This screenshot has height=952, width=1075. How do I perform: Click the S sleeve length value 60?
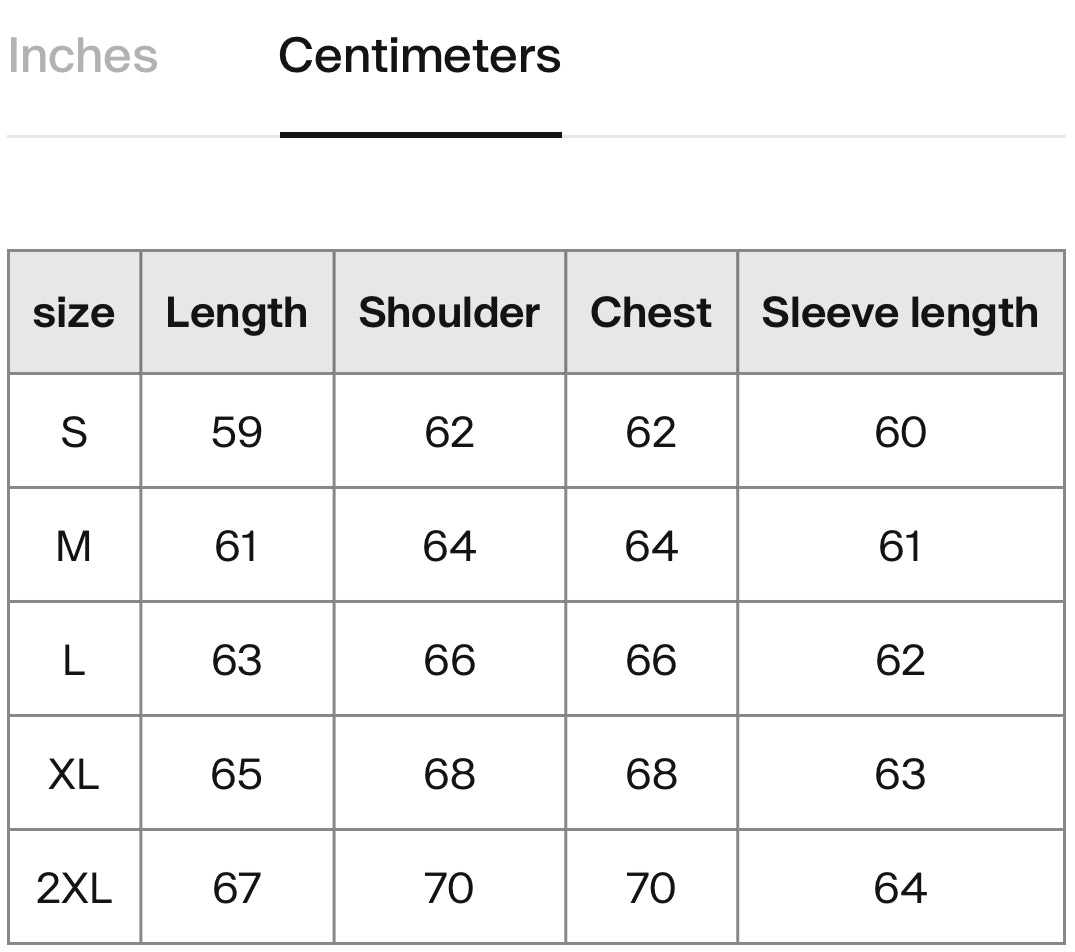pyautogui.click(x=900, y=432)
